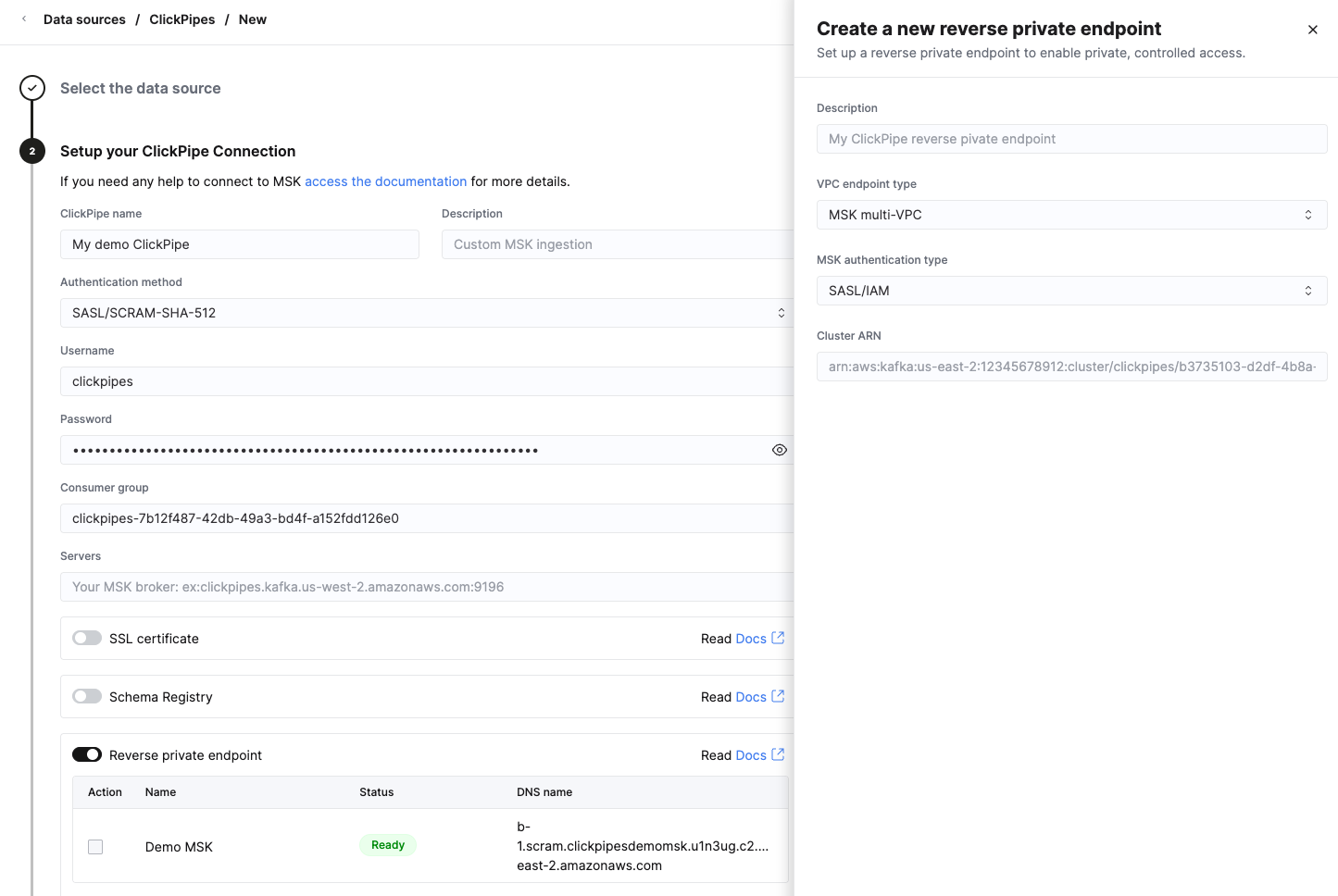Check the Demo MSK endpoint checkbox
The image size is (1338, 896).
(x=94, y=846)
